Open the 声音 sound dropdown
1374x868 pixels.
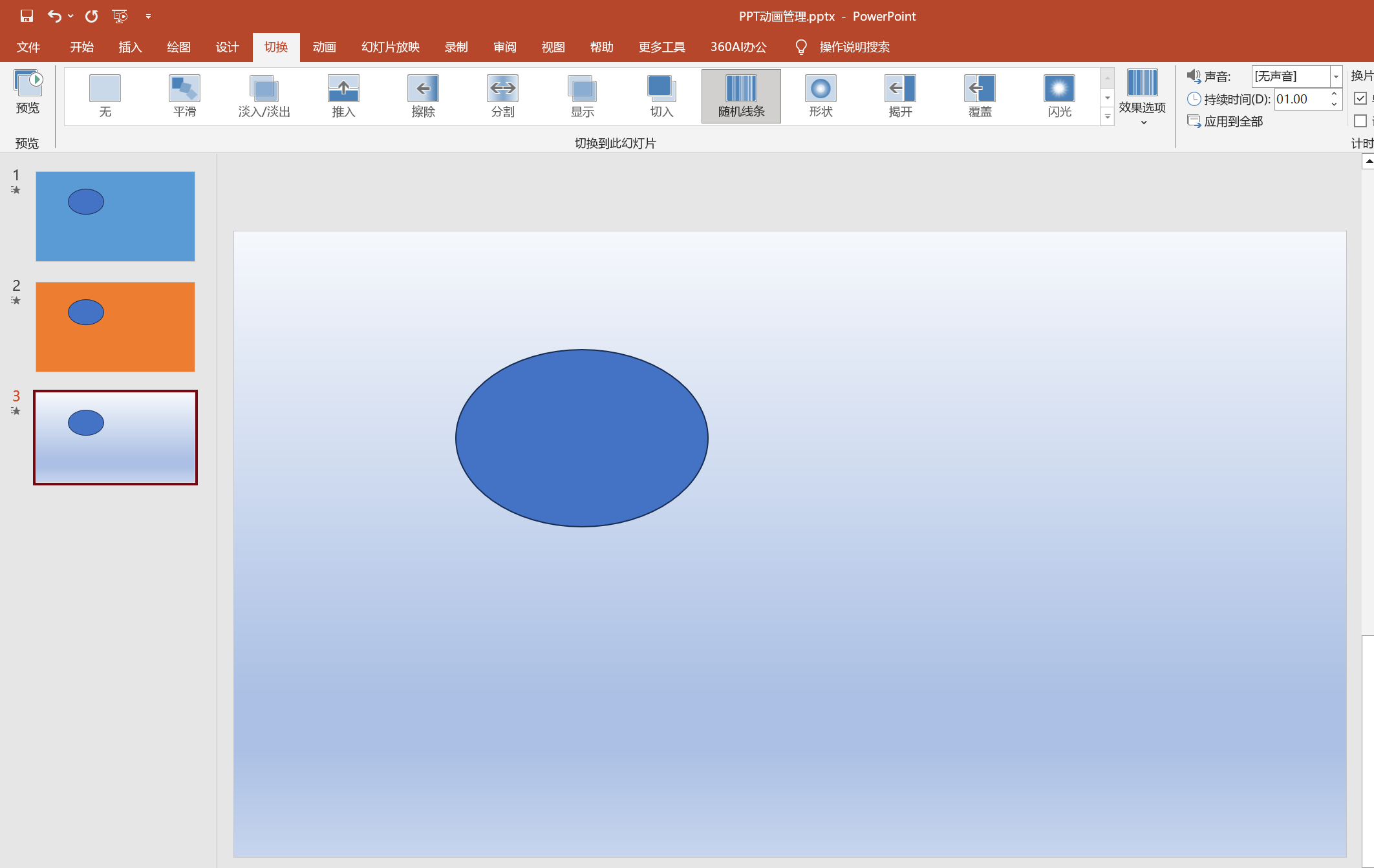coord(1336,76)
